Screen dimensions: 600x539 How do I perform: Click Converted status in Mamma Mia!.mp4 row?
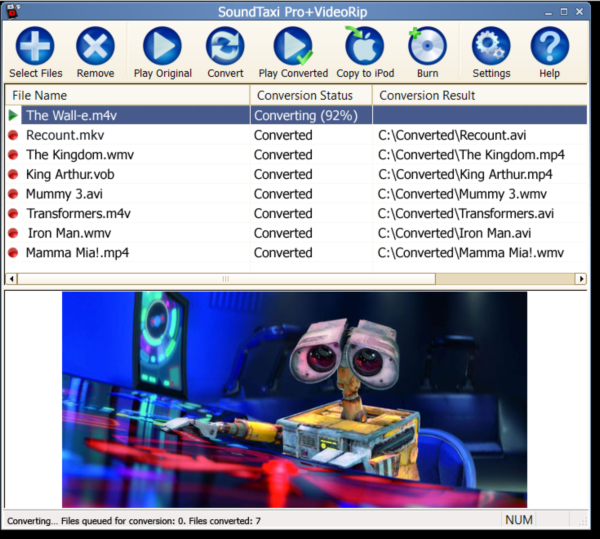(x=283, y=253)
